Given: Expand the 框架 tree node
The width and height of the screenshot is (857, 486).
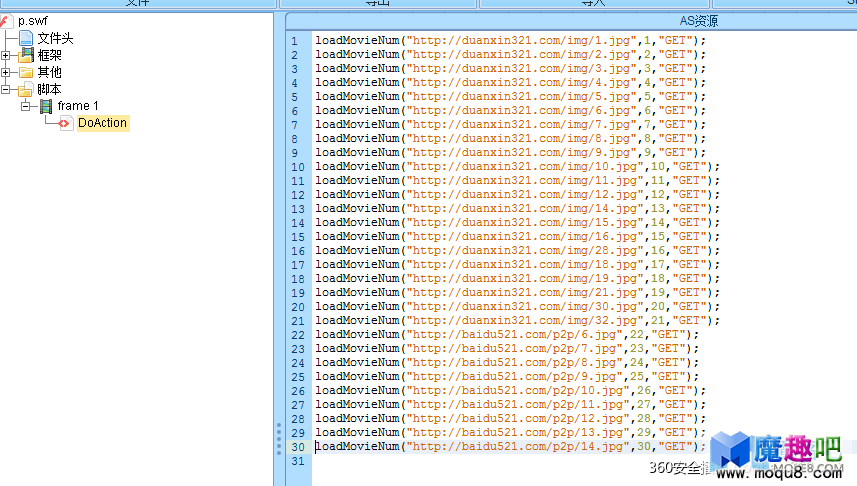Looking at the screenshot, I should pos(5,55).
